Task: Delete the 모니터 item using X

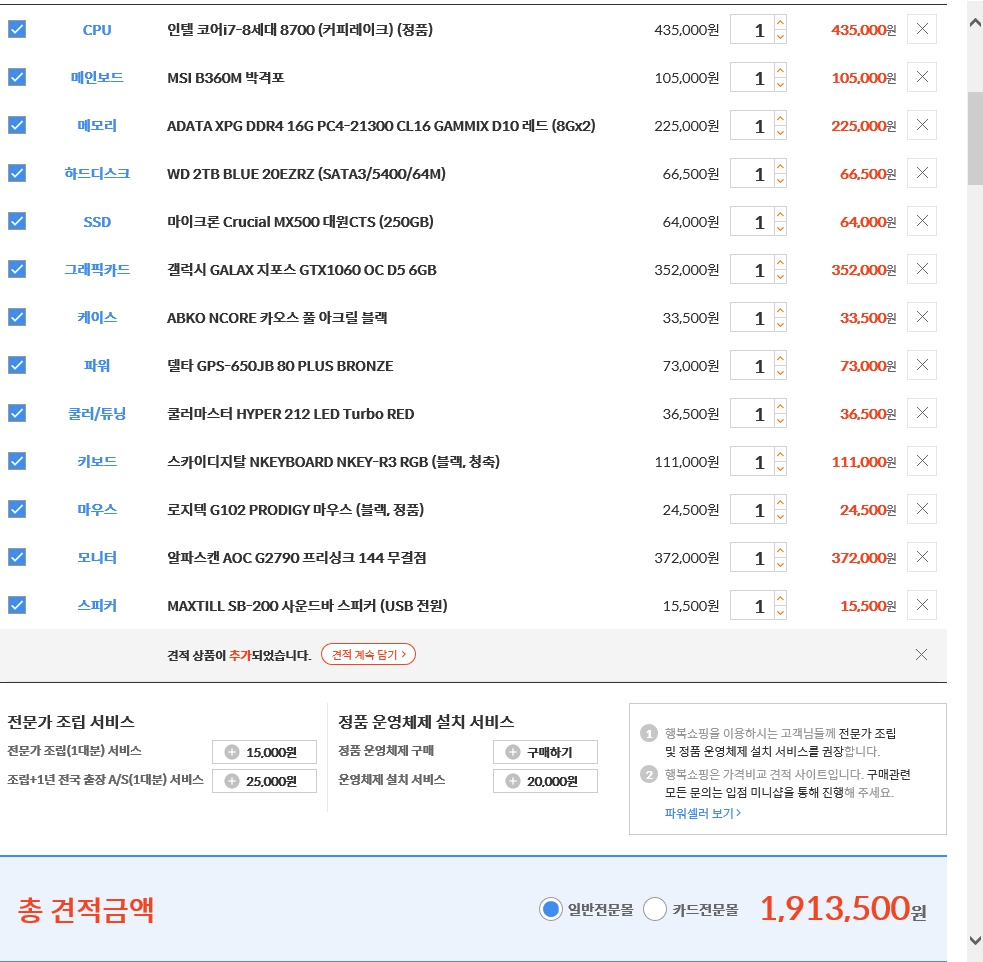Action: [x=922, y=557]
